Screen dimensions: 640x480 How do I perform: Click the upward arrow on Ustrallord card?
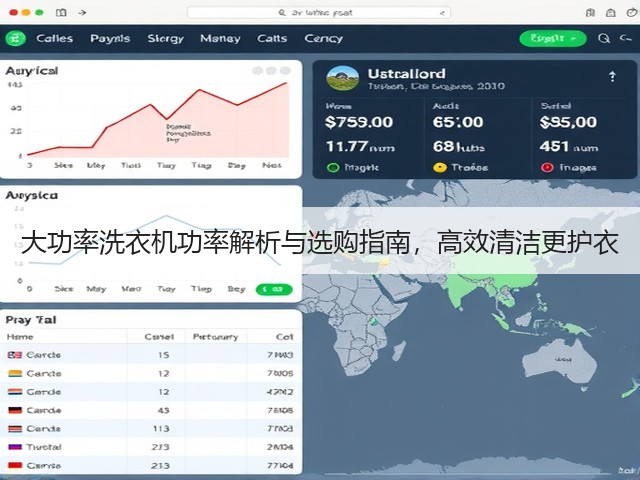coord(612,76)
